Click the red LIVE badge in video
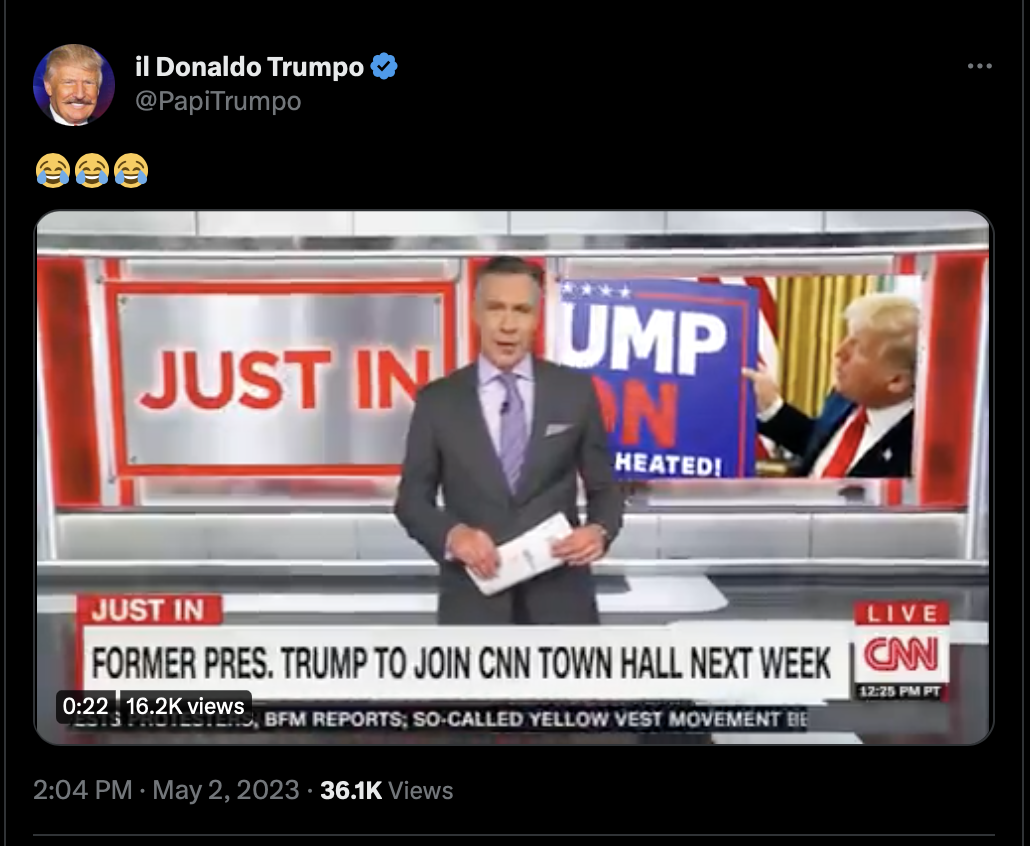 (902, 613)
